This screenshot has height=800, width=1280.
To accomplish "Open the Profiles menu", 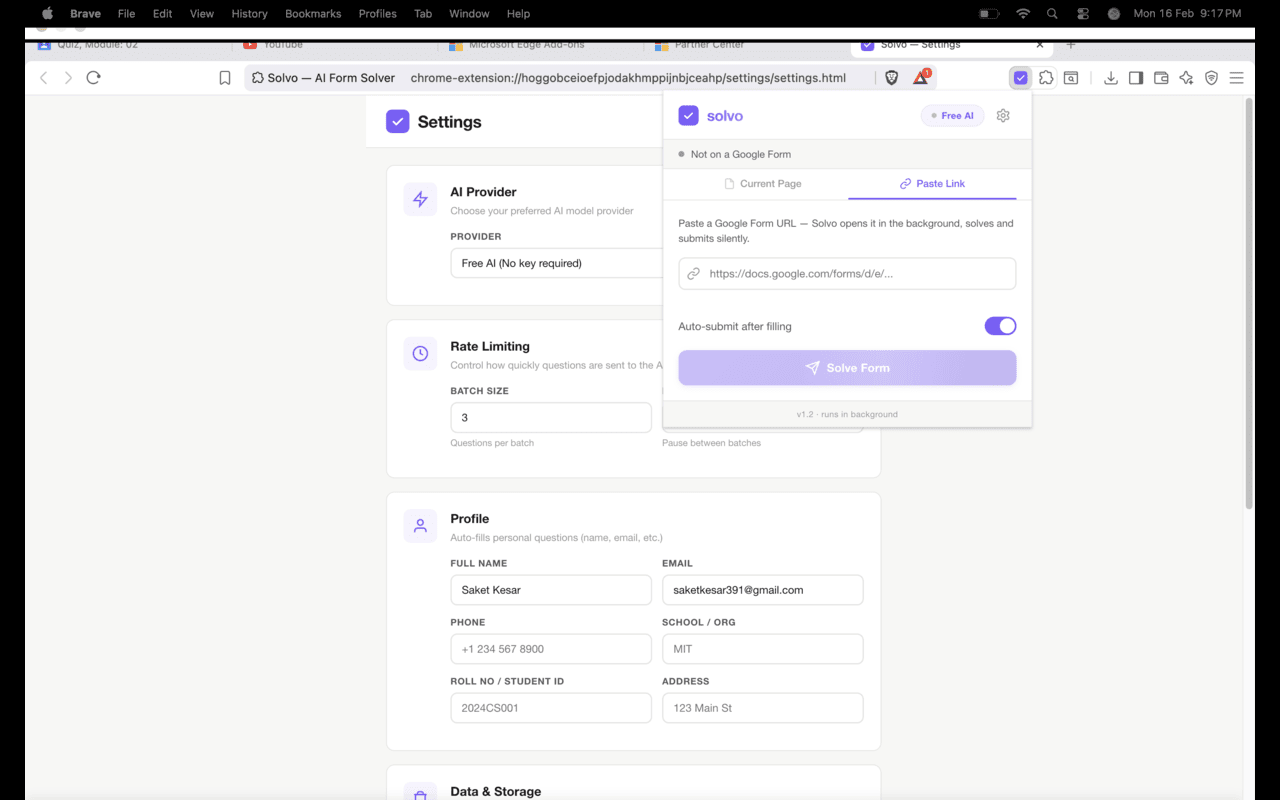I will [378, 14].
